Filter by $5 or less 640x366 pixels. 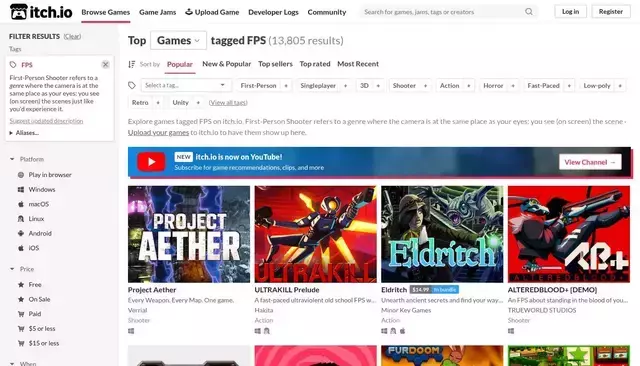(42, 328)
